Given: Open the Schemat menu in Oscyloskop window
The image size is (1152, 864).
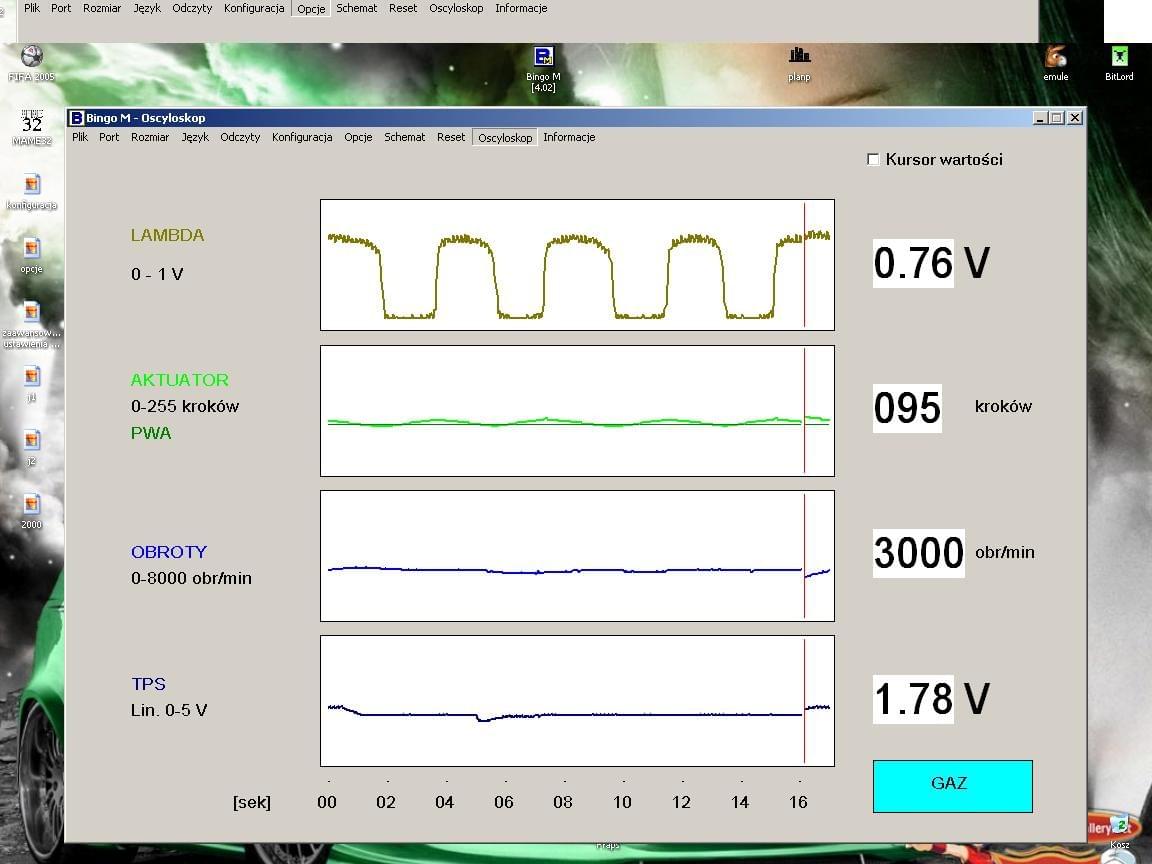Looking at the screenshot, I should pyautogui.click(x=405, y=138).
